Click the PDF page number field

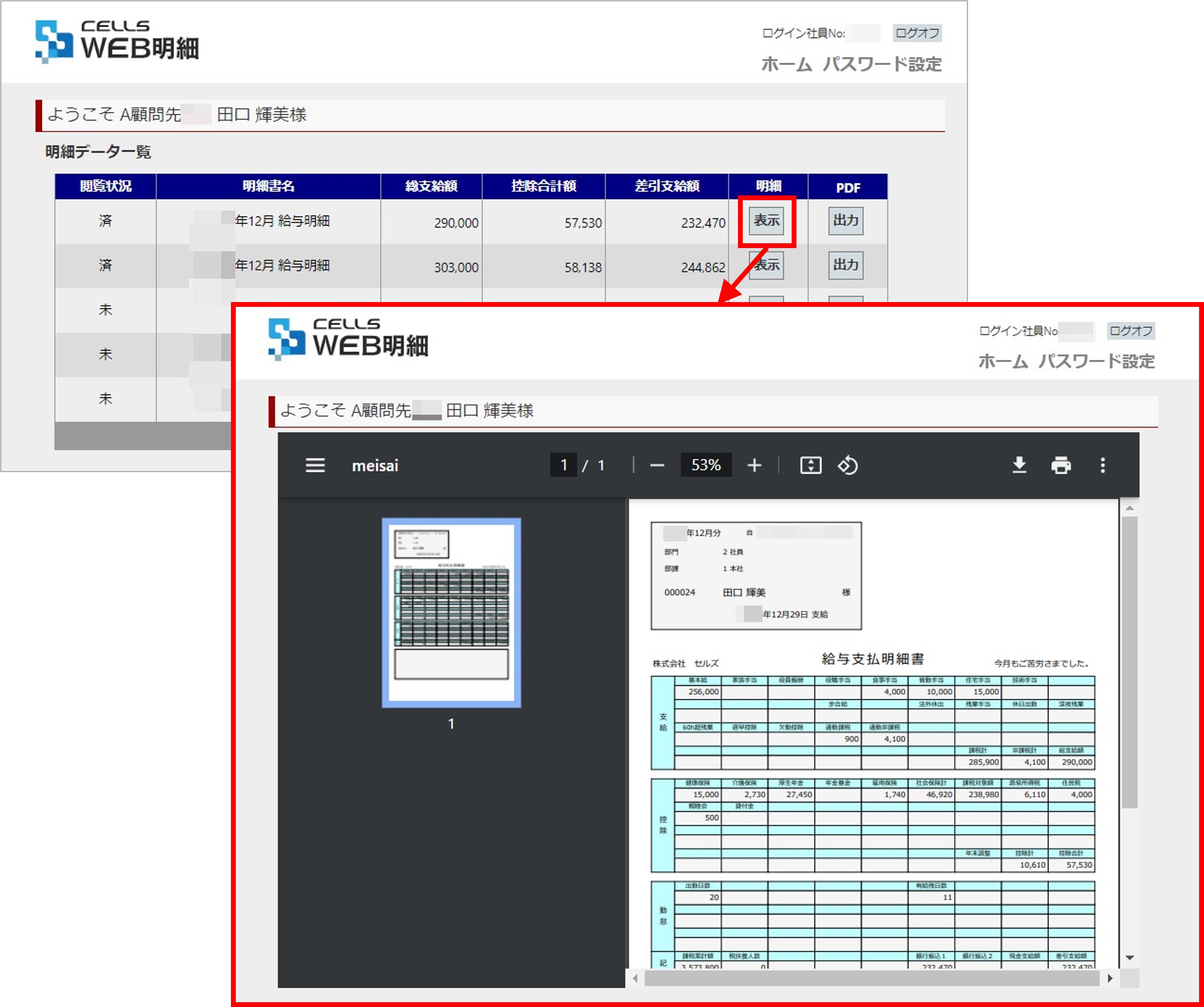click(563, 465)
